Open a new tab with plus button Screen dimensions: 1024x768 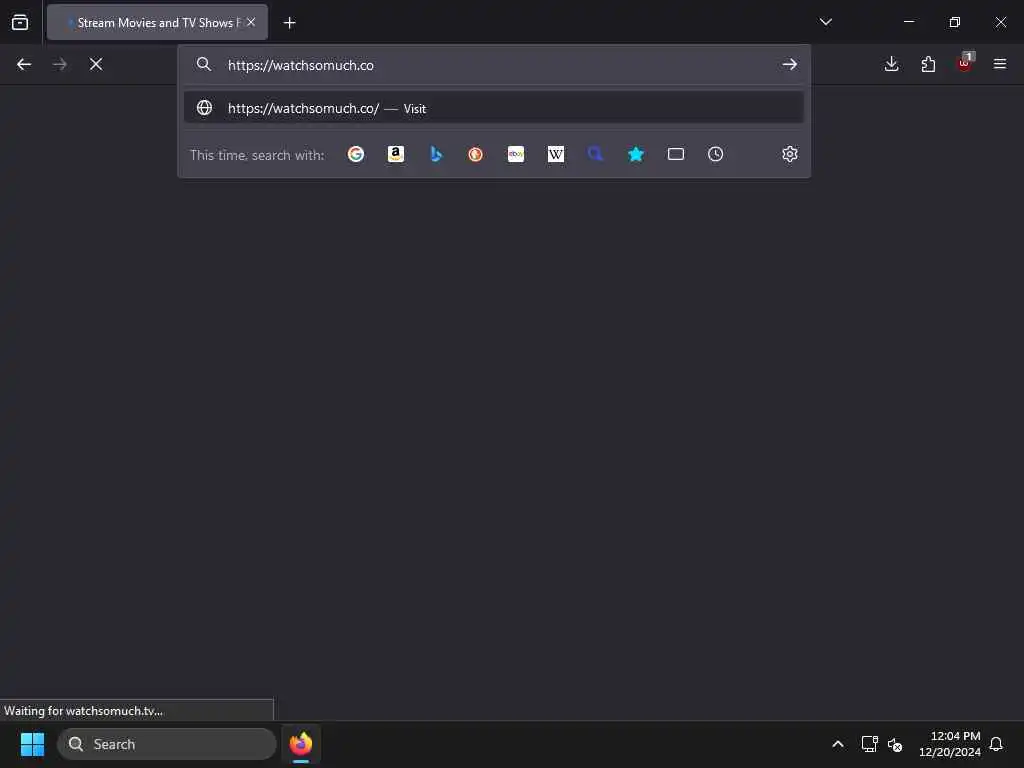click(289, 23)
